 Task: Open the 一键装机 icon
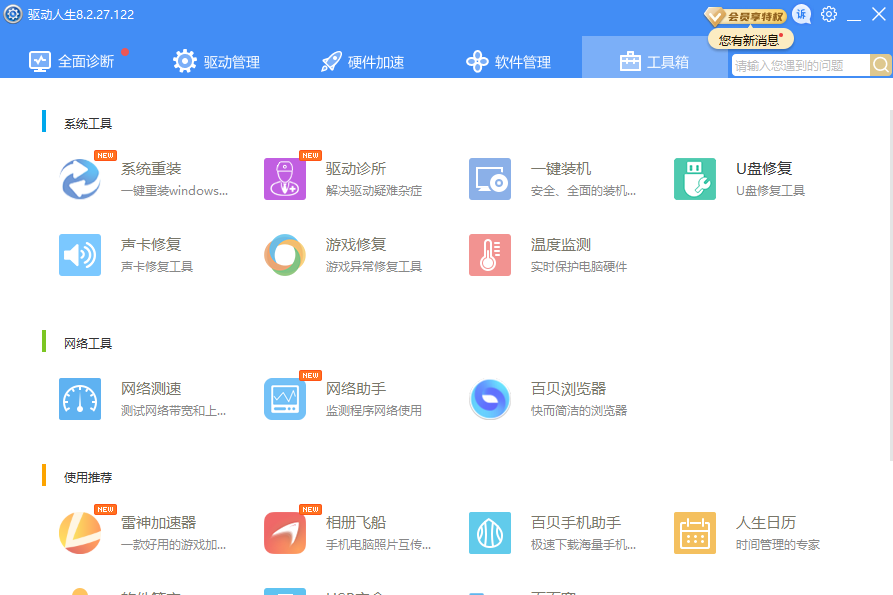pos(490,179)
